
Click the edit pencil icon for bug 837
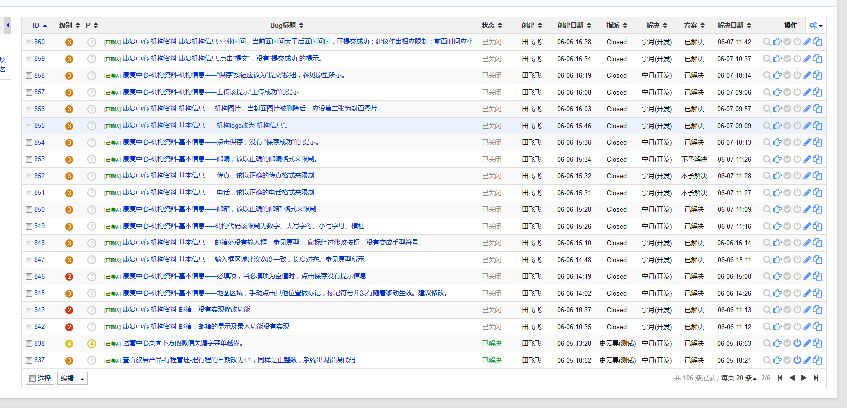pos(808,360)
